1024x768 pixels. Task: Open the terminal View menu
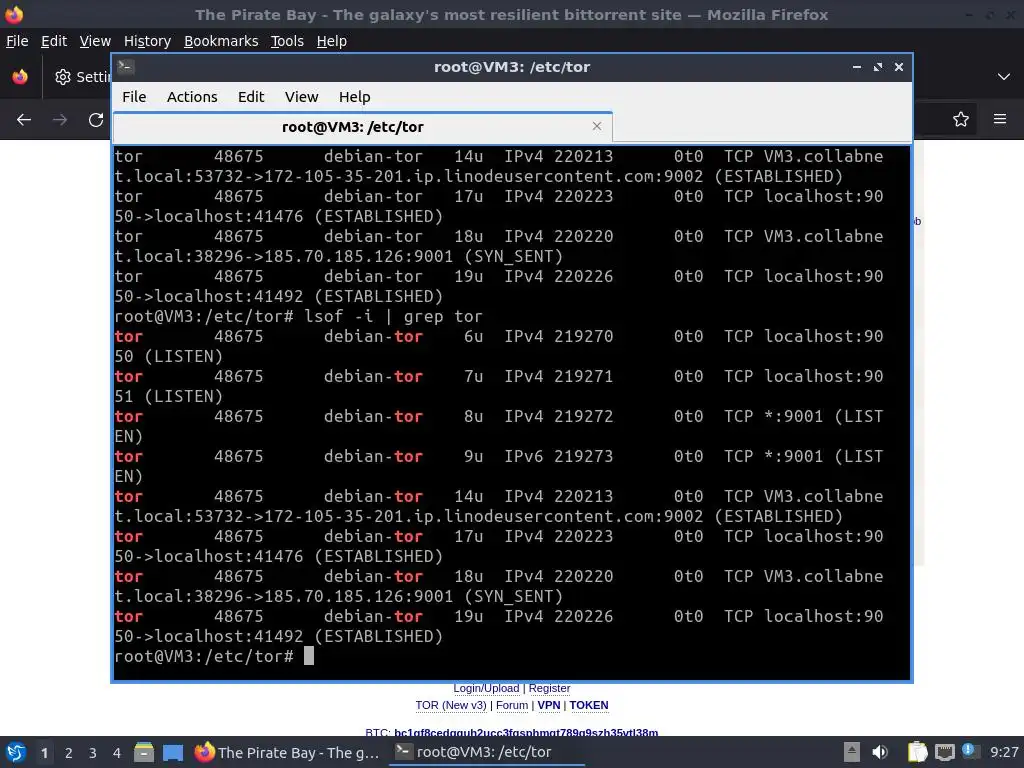(301, 97)
